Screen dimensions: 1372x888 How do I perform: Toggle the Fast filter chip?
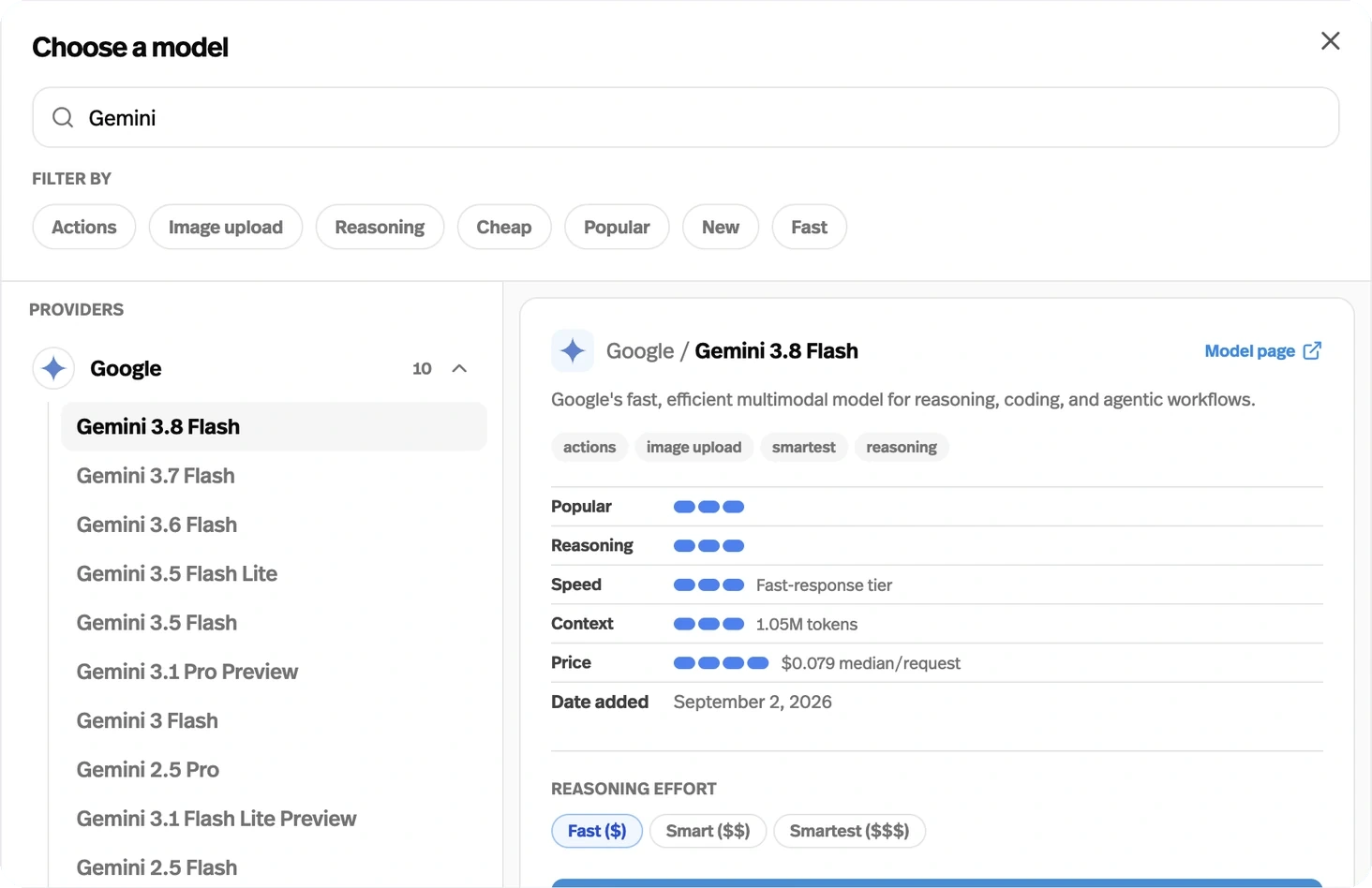809,227
